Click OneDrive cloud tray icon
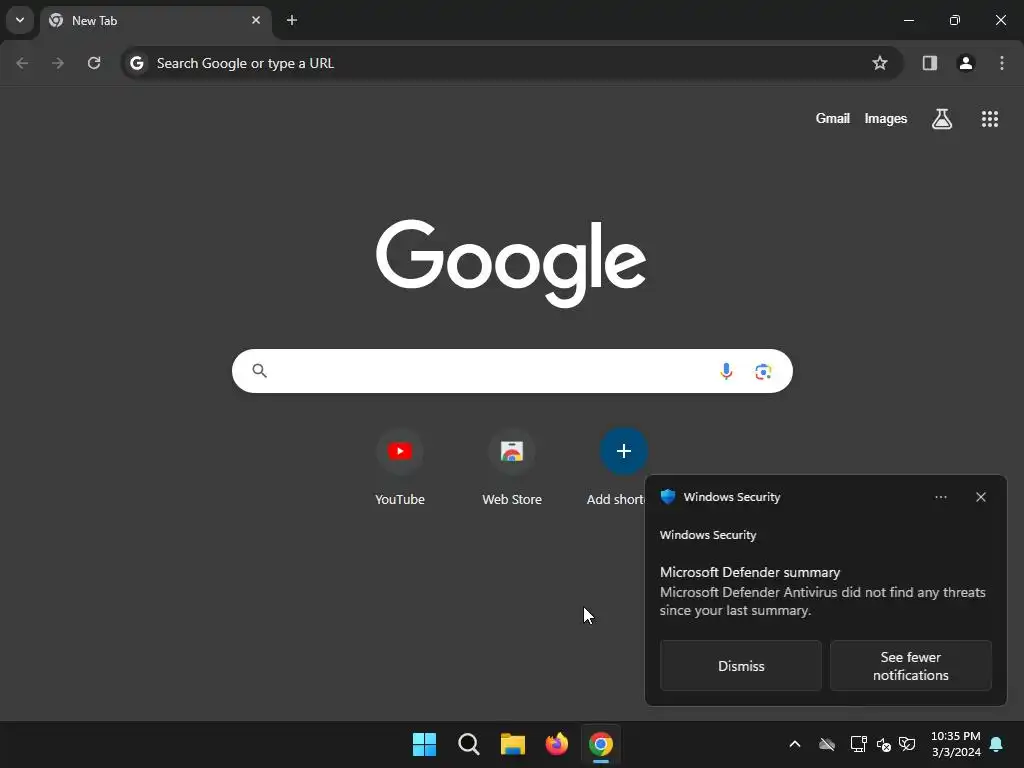The width and height of the screenshot is (1024, 768). click(x=827, y=744)
